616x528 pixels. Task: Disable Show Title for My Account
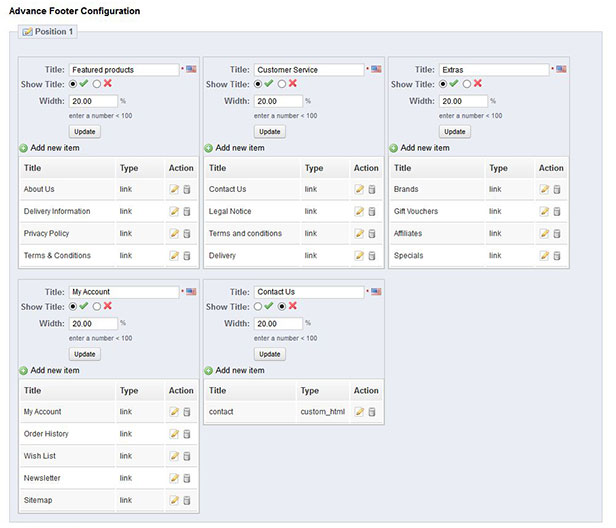[97, 306]
